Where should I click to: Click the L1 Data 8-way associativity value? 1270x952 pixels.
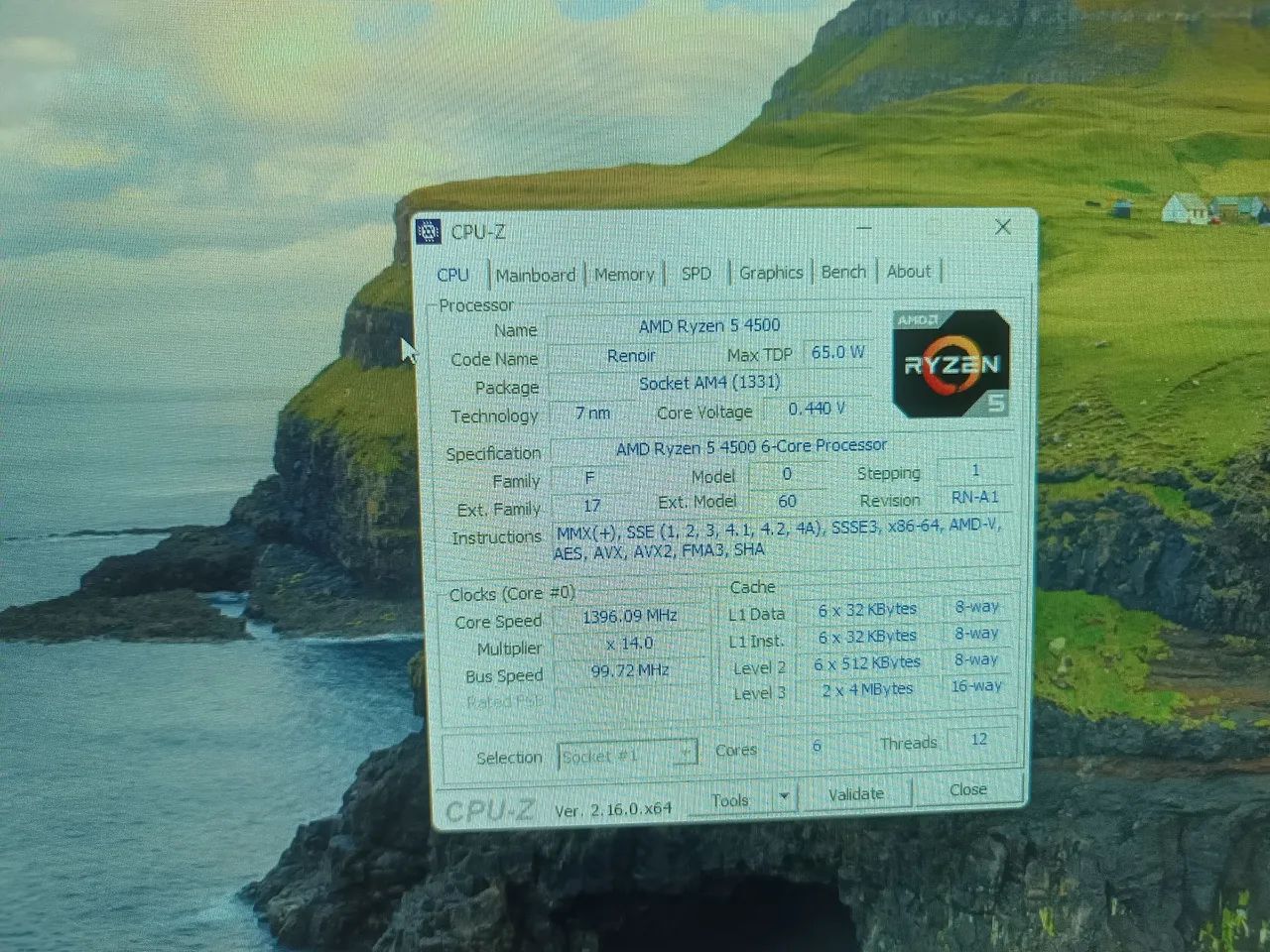point(977,606)
